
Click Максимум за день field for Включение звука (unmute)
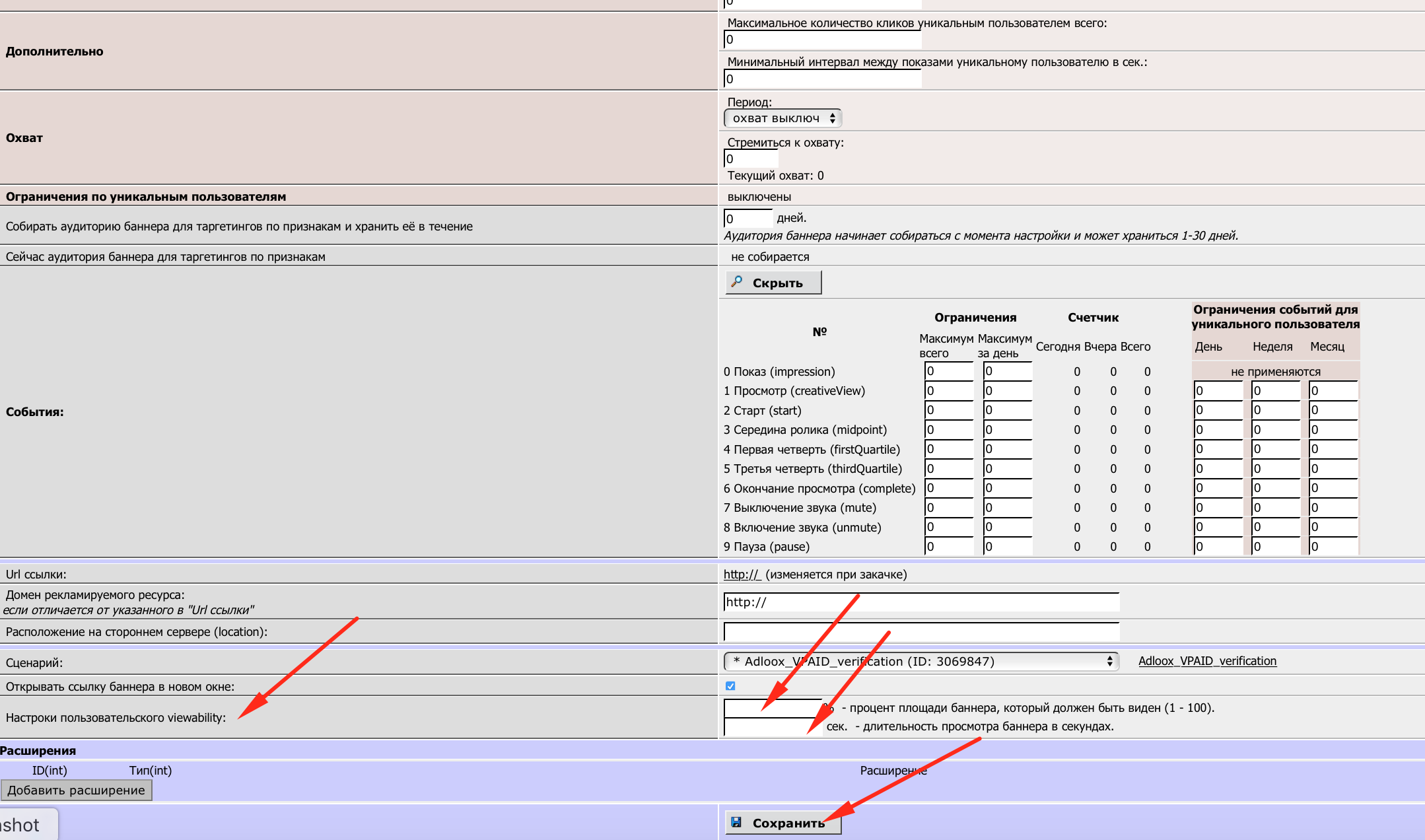pyautogui.click(x=1008, y=527)
